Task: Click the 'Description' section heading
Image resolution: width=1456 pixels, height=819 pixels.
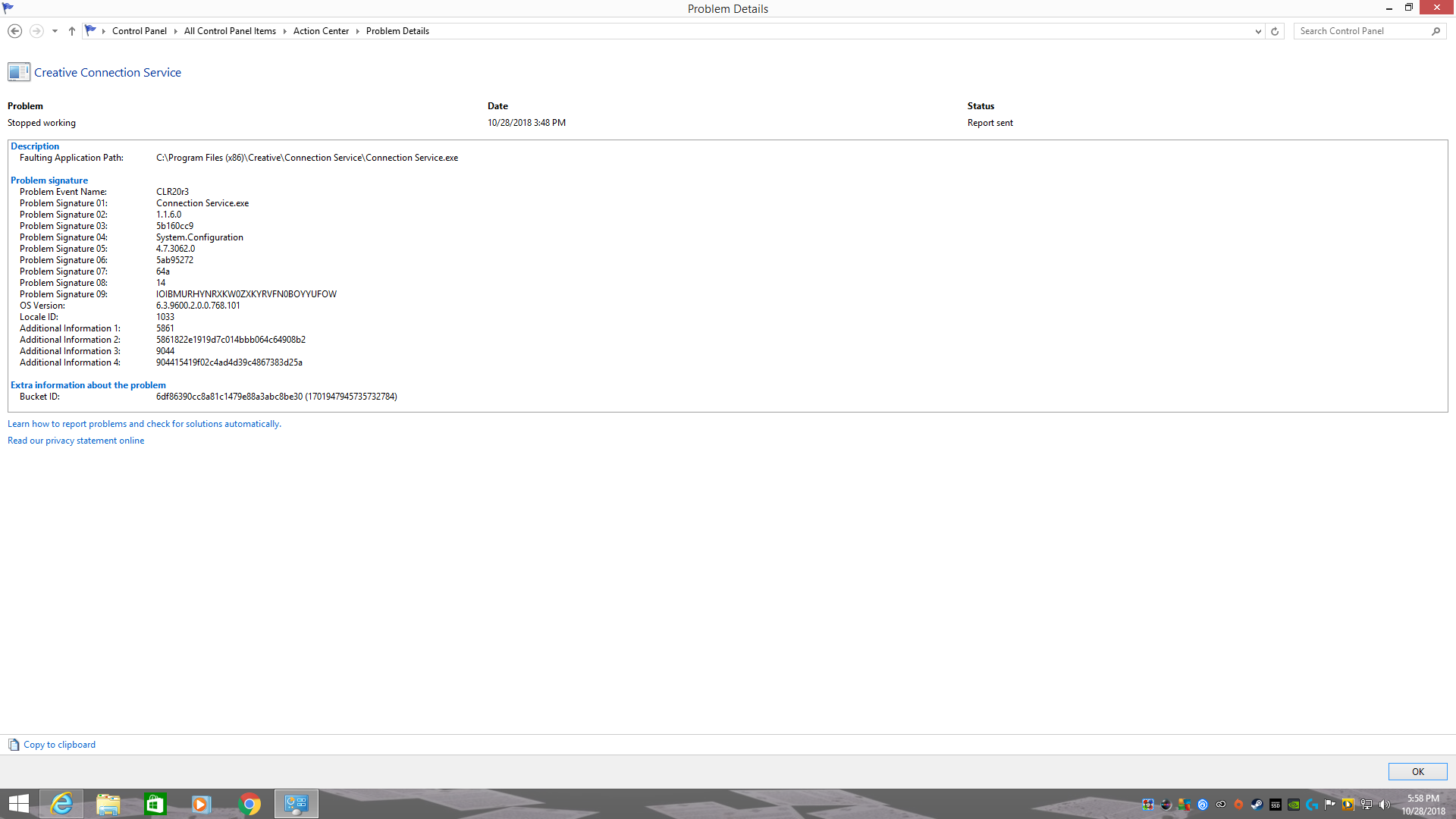Action: click(35, 146)
